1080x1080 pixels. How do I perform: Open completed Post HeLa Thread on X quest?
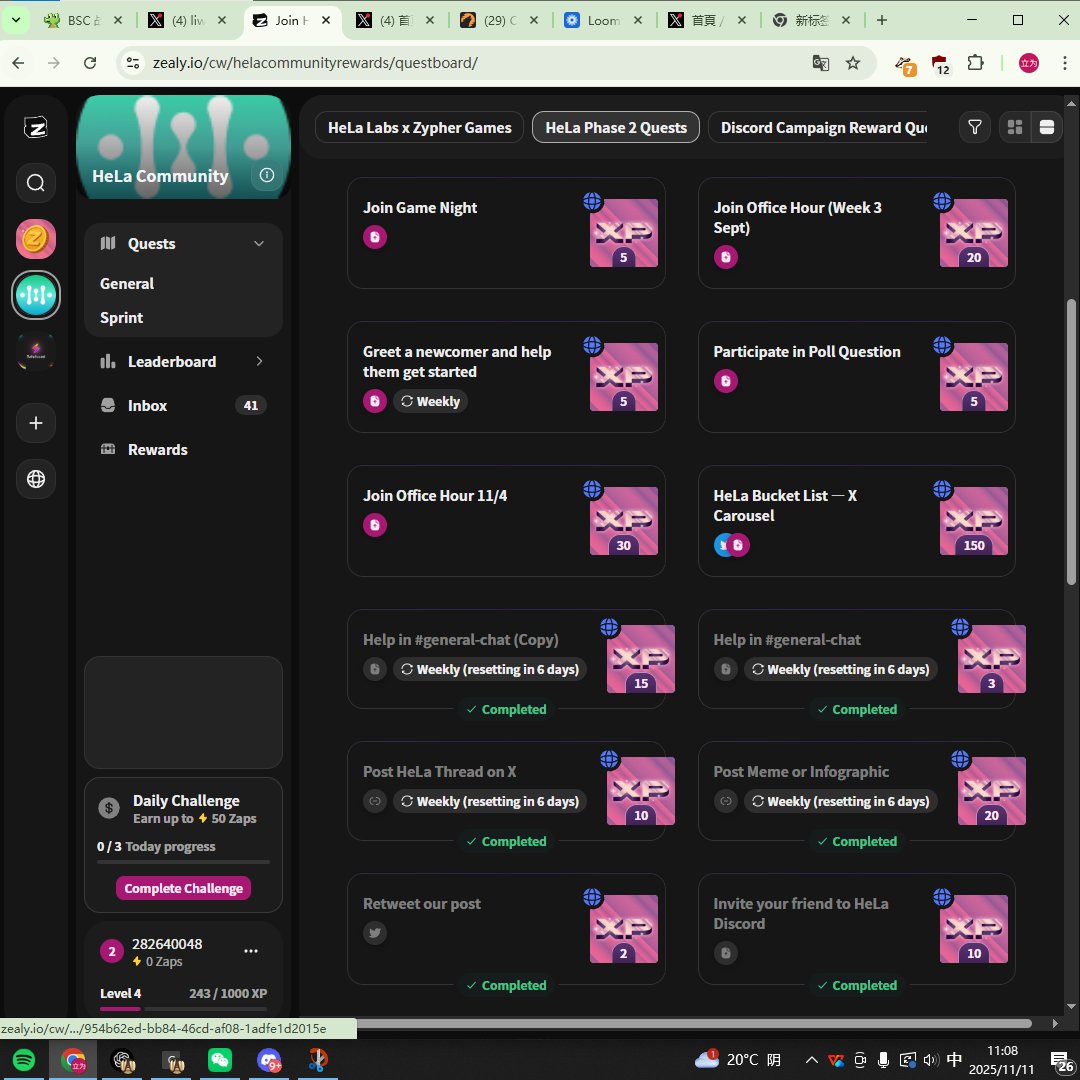pyautogui.click(x=506, y=791)
